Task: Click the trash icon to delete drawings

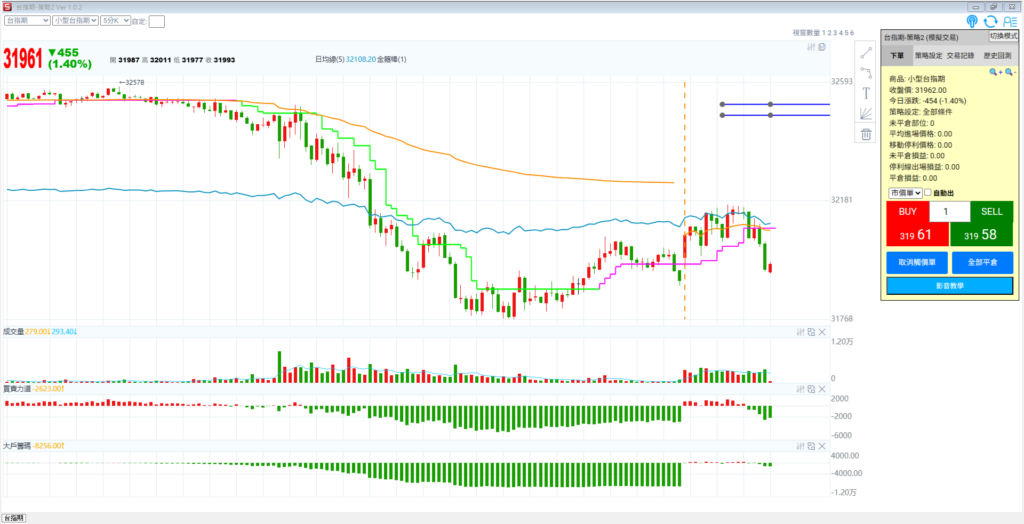Action: coord(865,134)
